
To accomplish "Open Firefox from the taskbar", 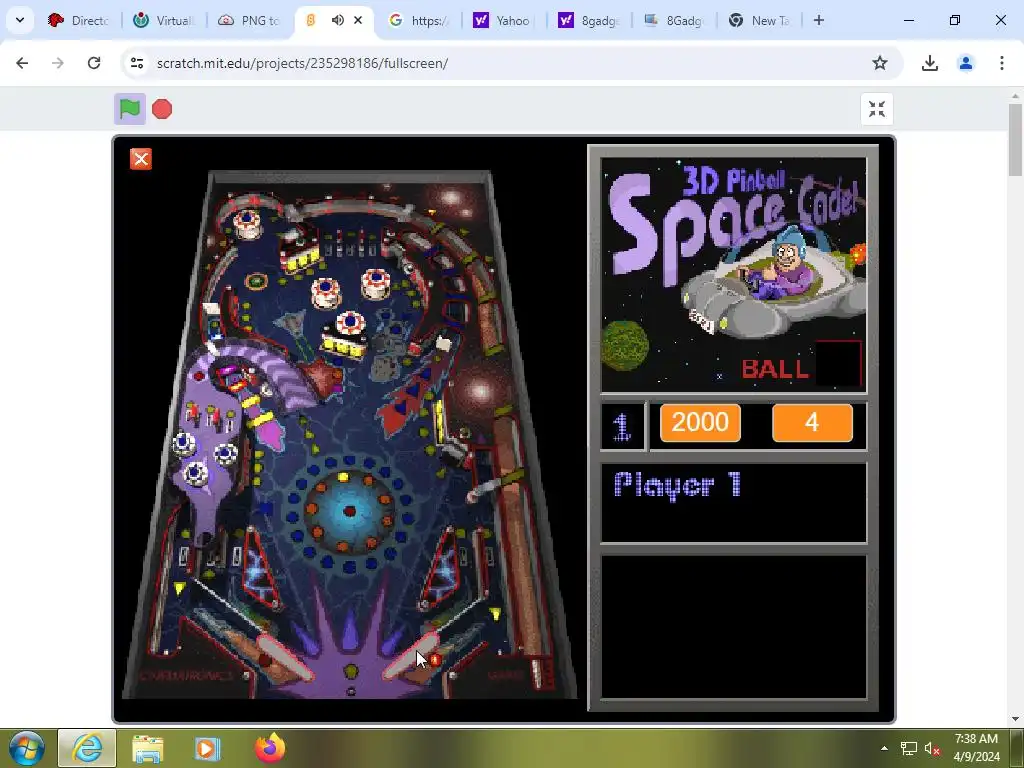I will pos(270,748).
